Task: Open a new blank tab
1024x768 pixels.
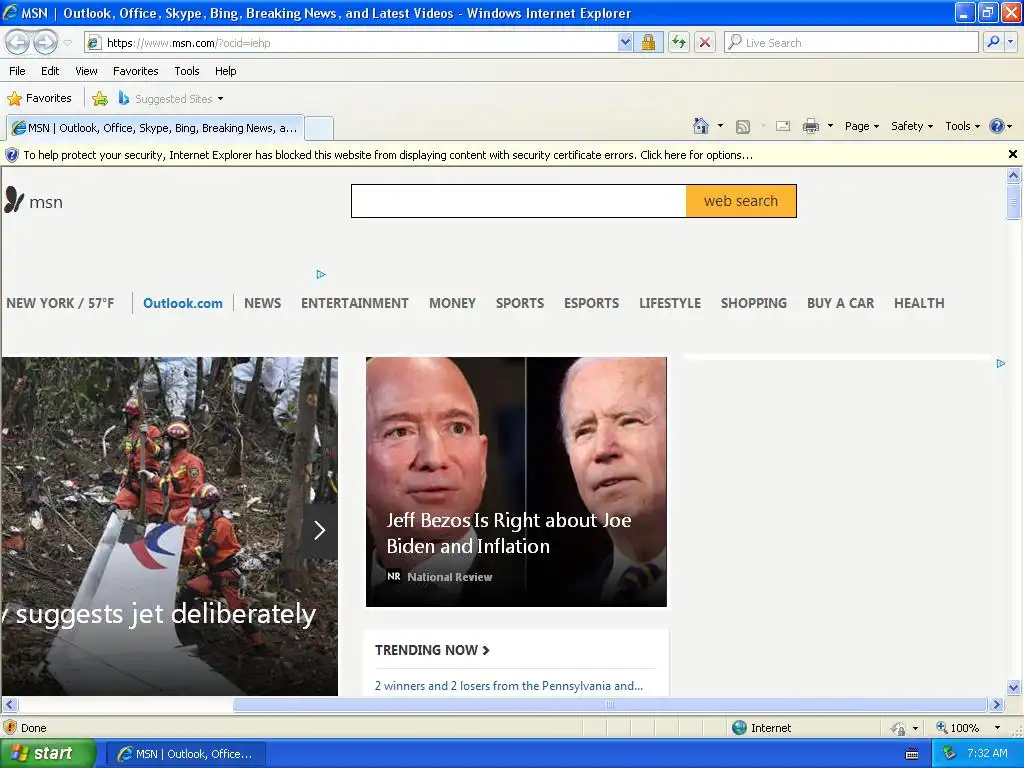Action: pos(319,128)
